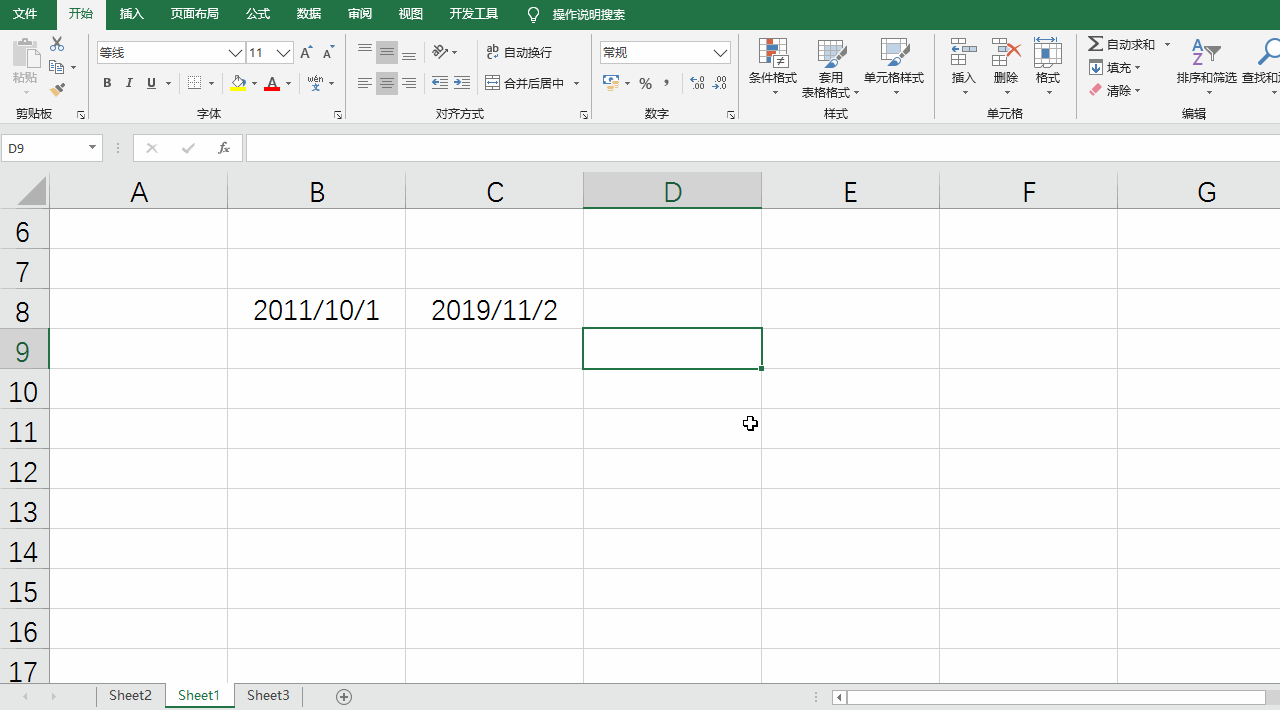This screenshot has height=710, width=1280.
Task: Increase indent icon
Action: click(461, 84)
